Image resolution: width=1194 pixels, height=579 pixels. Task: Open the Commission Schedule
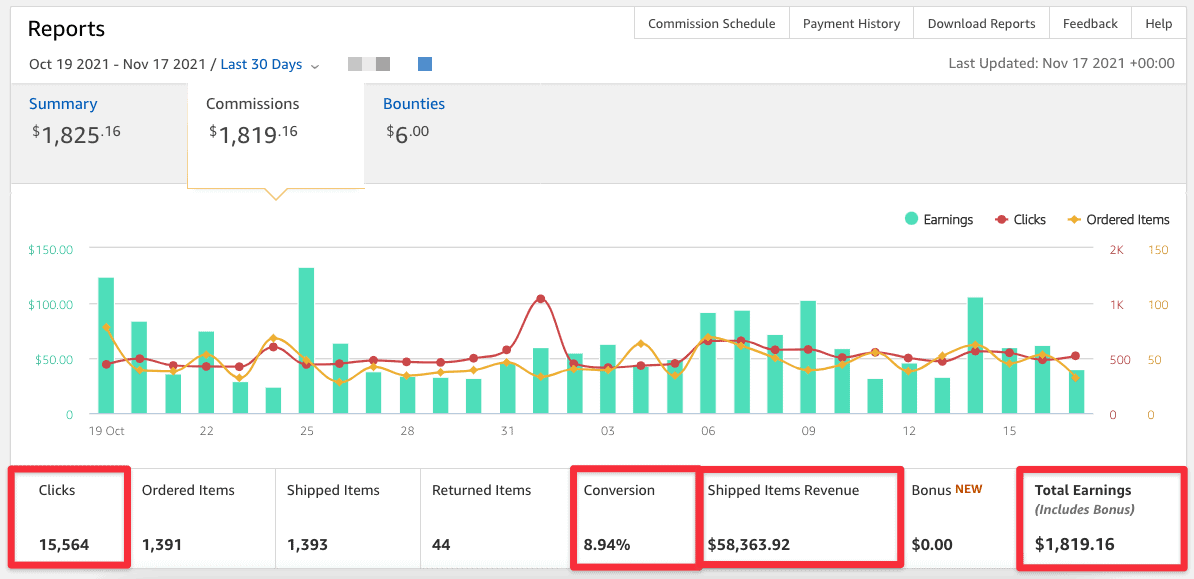[711, 22]
